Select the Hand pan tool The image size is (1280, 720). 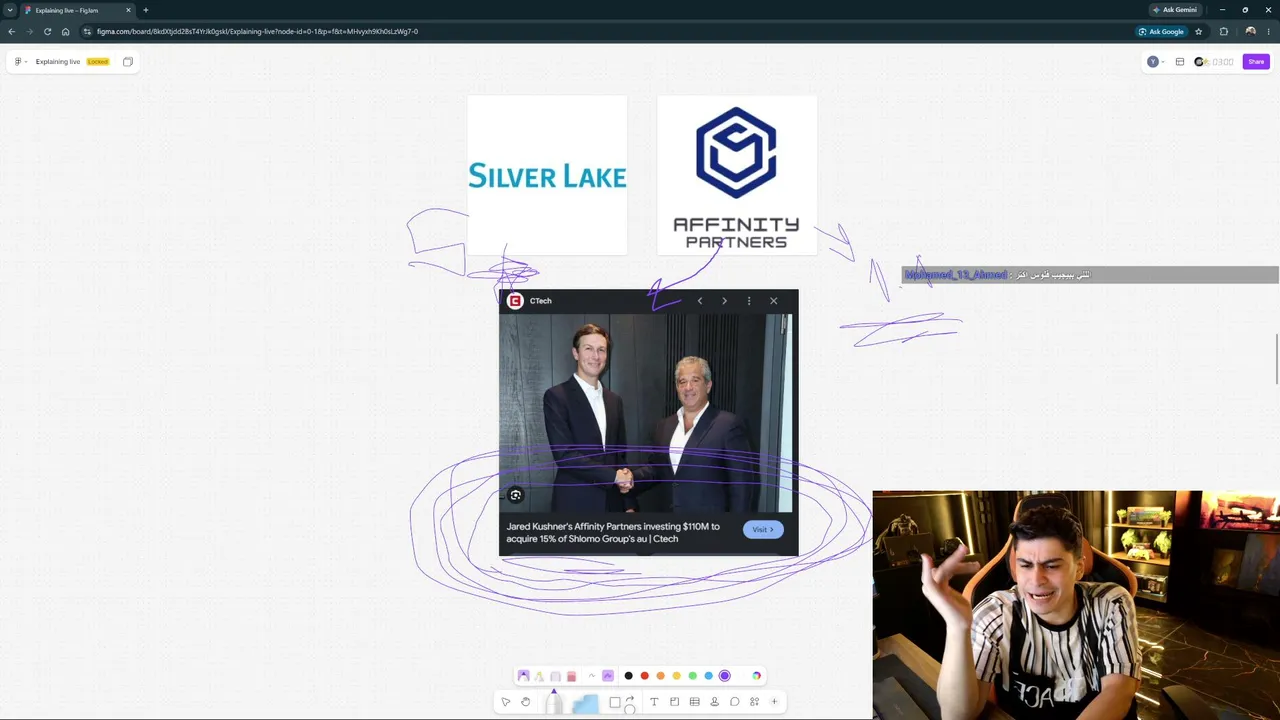tap(525, 702)
